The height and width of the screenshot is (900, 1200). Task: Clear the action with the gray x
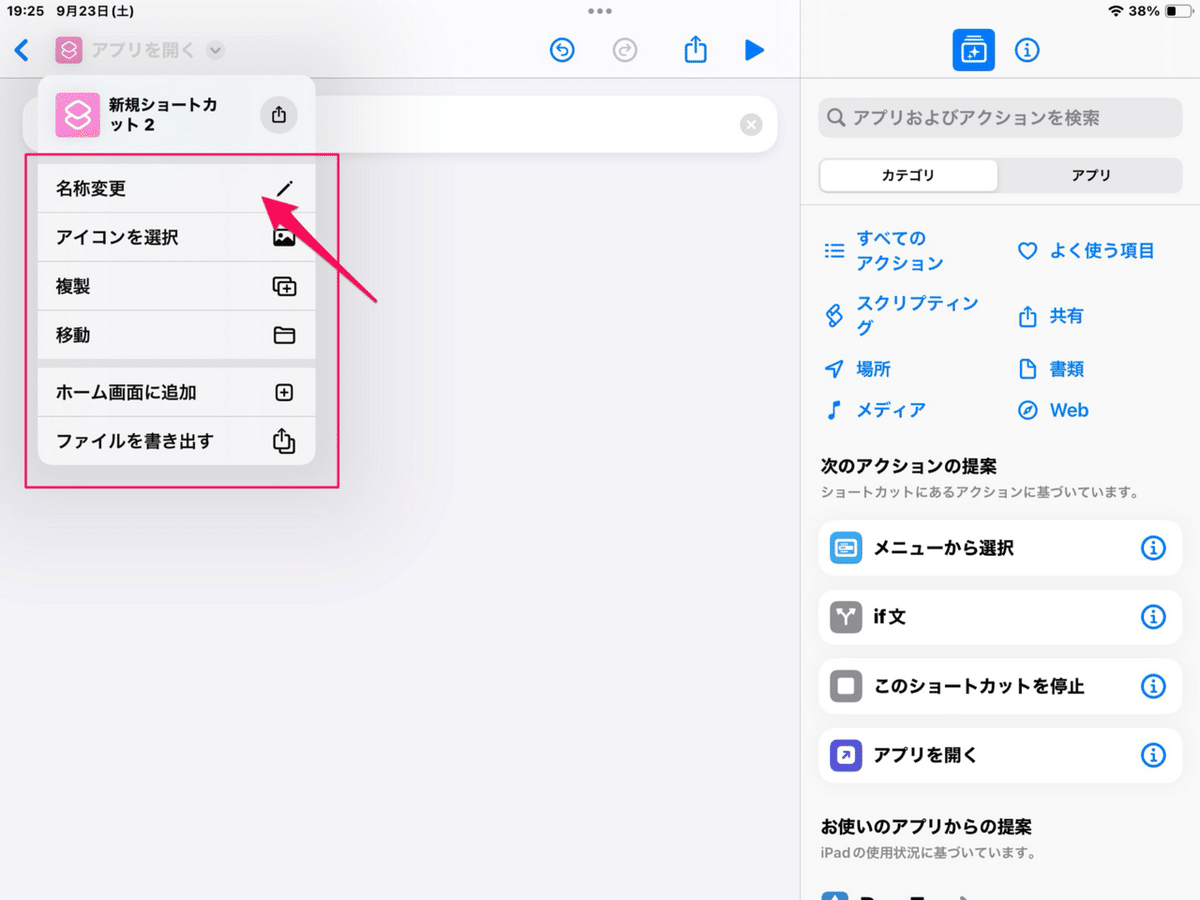tap(751, 125)
